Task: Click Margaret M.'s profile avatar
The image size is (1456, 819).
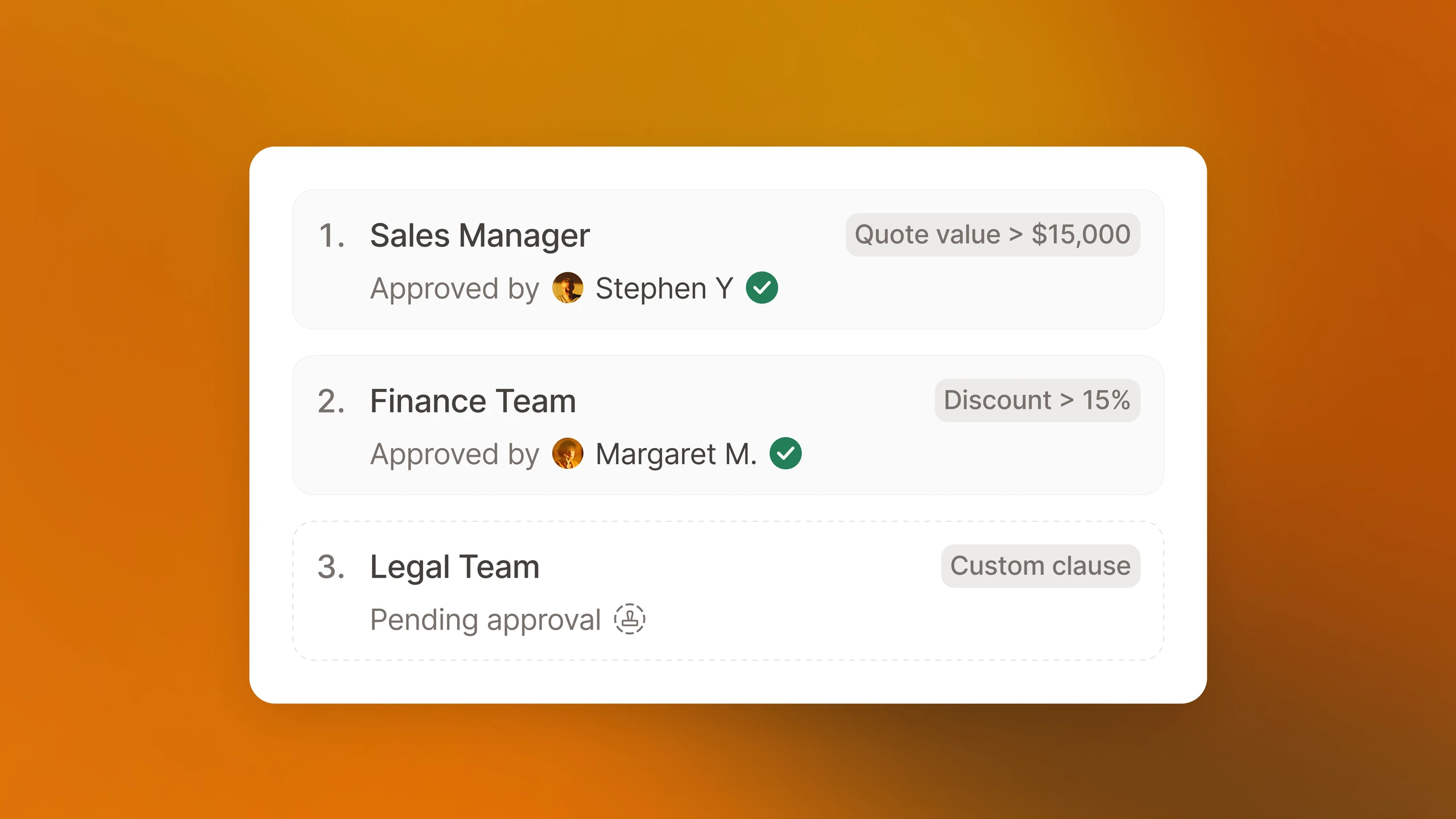Action: click(568, 453)
